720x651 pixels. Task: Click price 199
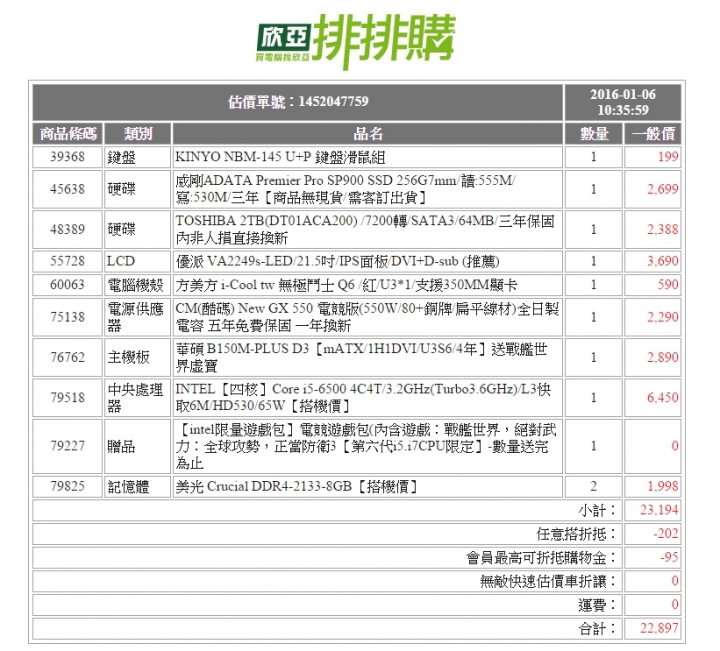coord(668,157)
